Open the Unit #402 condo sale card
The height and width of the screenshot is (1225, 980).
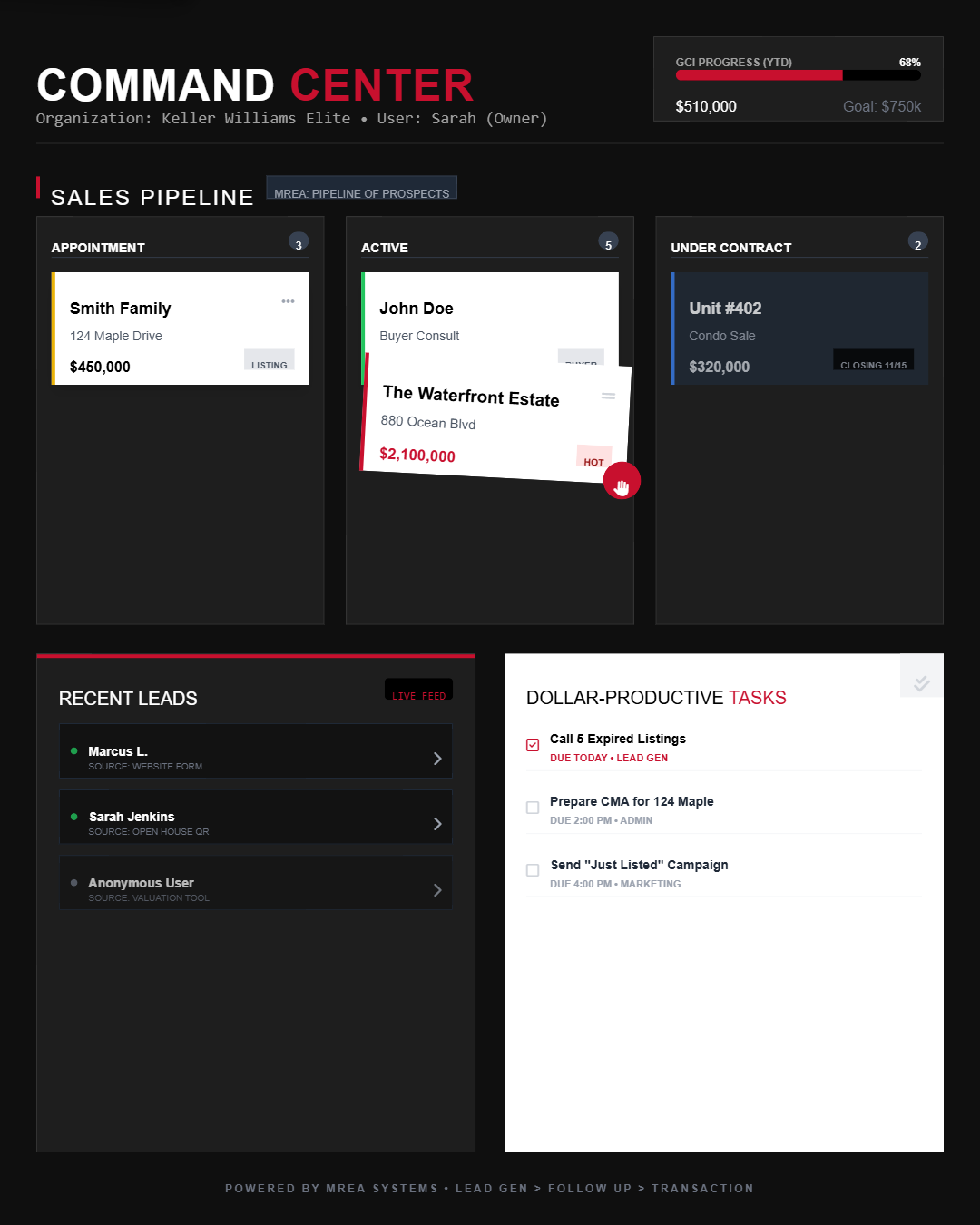799,328
